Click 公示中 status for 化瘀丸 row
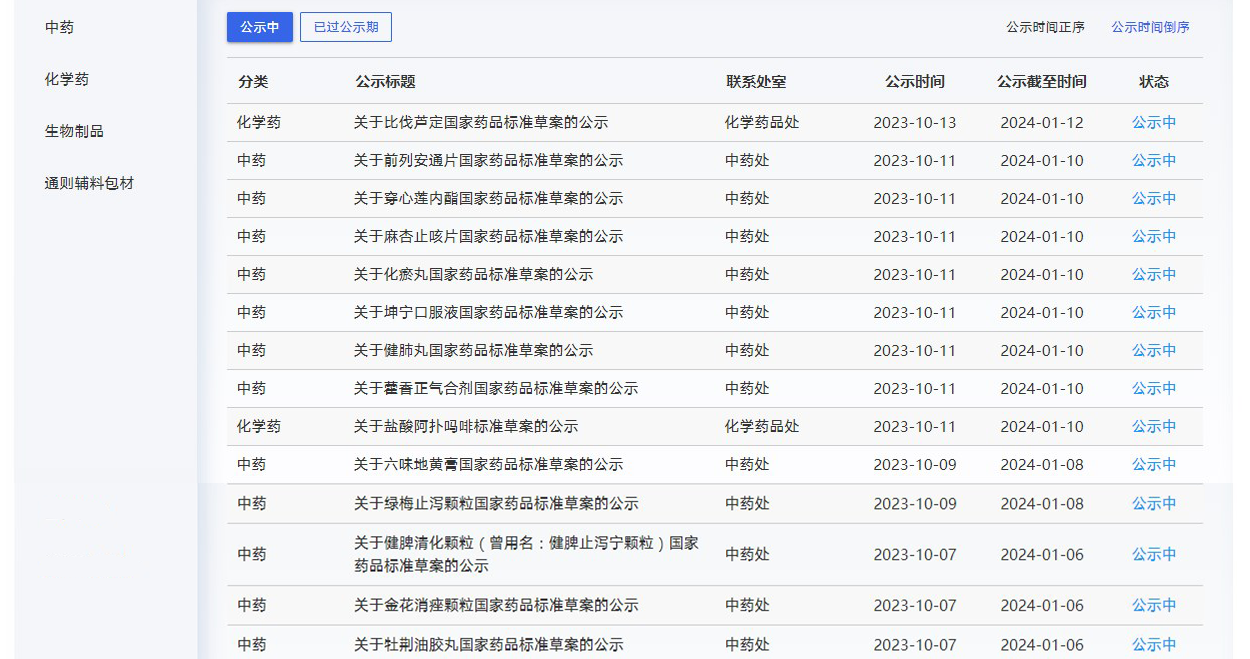Image resolution: width=1250 pixels, height=659 pixels. point(1153,275)
